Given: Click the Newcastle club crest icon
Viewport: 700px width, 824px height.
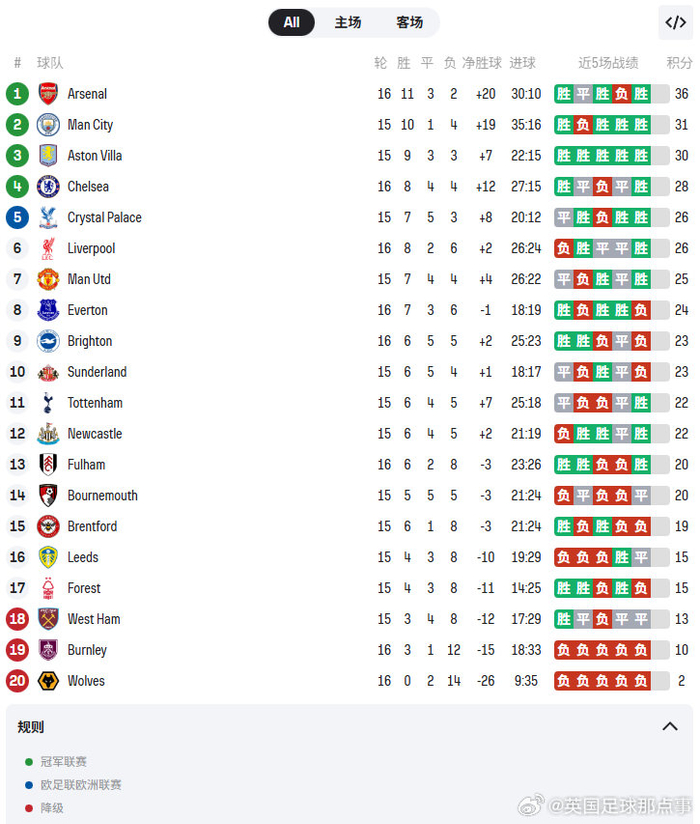Looking at the screenshot, I should tap(48, 434).
